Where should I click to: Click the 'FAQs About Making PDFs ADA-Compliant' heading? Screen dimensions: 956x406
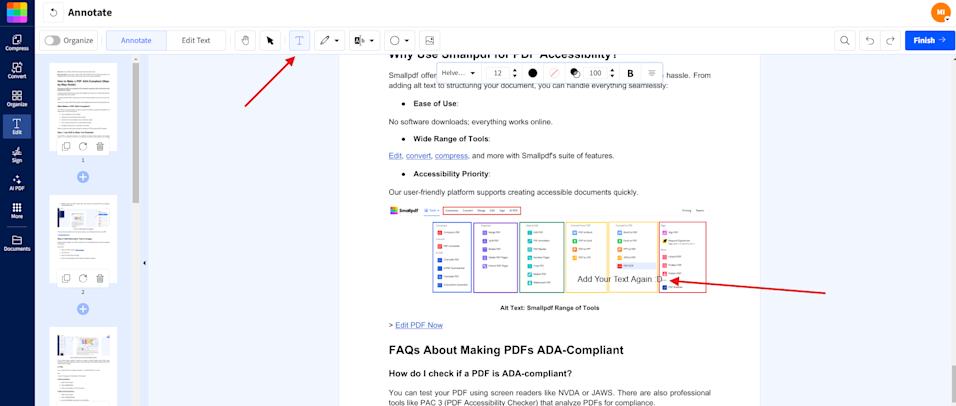tap(506, 350)
